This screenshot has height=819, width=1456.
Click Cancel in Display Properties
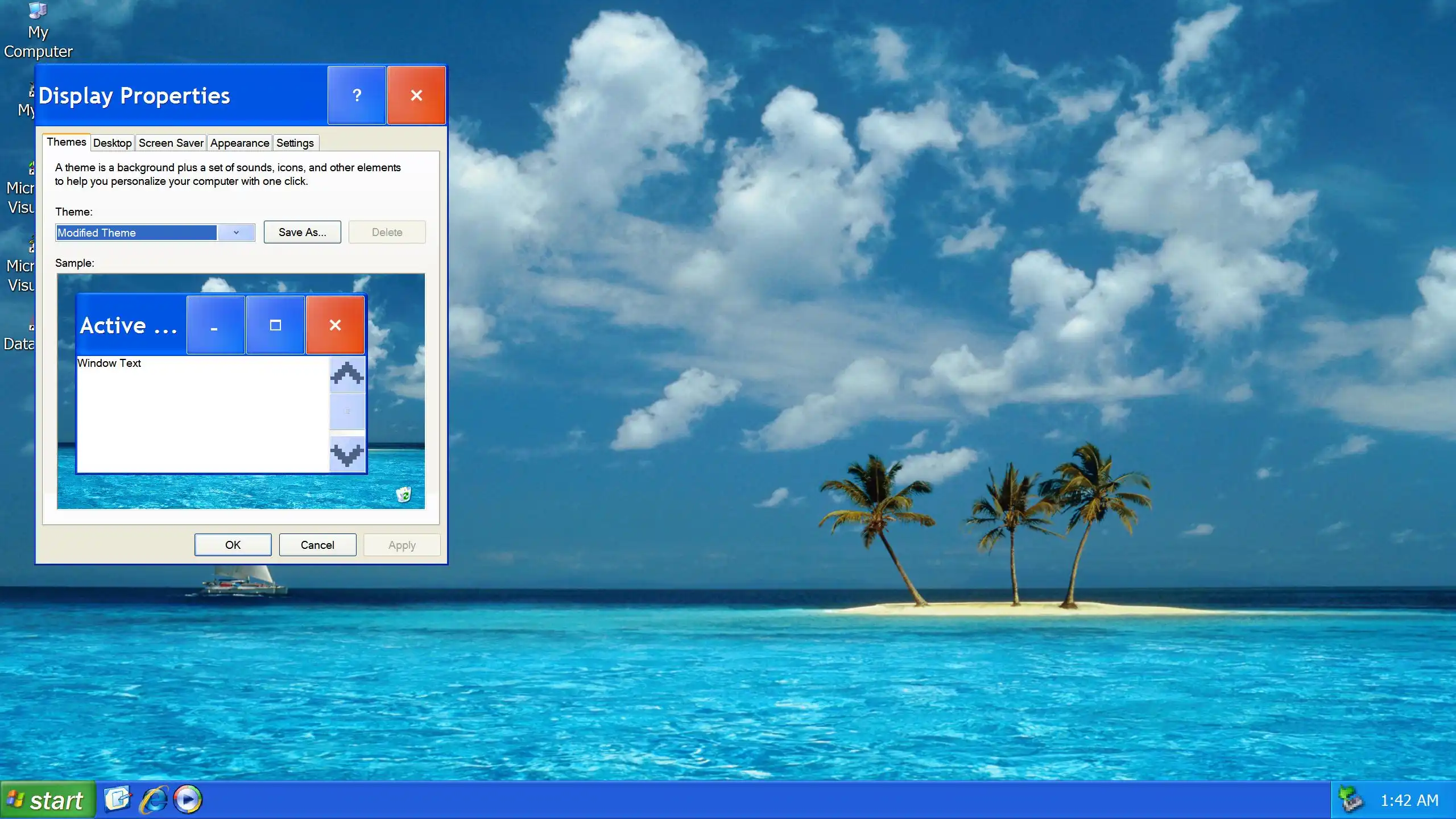pyautogui.click(x=317, y=545)
